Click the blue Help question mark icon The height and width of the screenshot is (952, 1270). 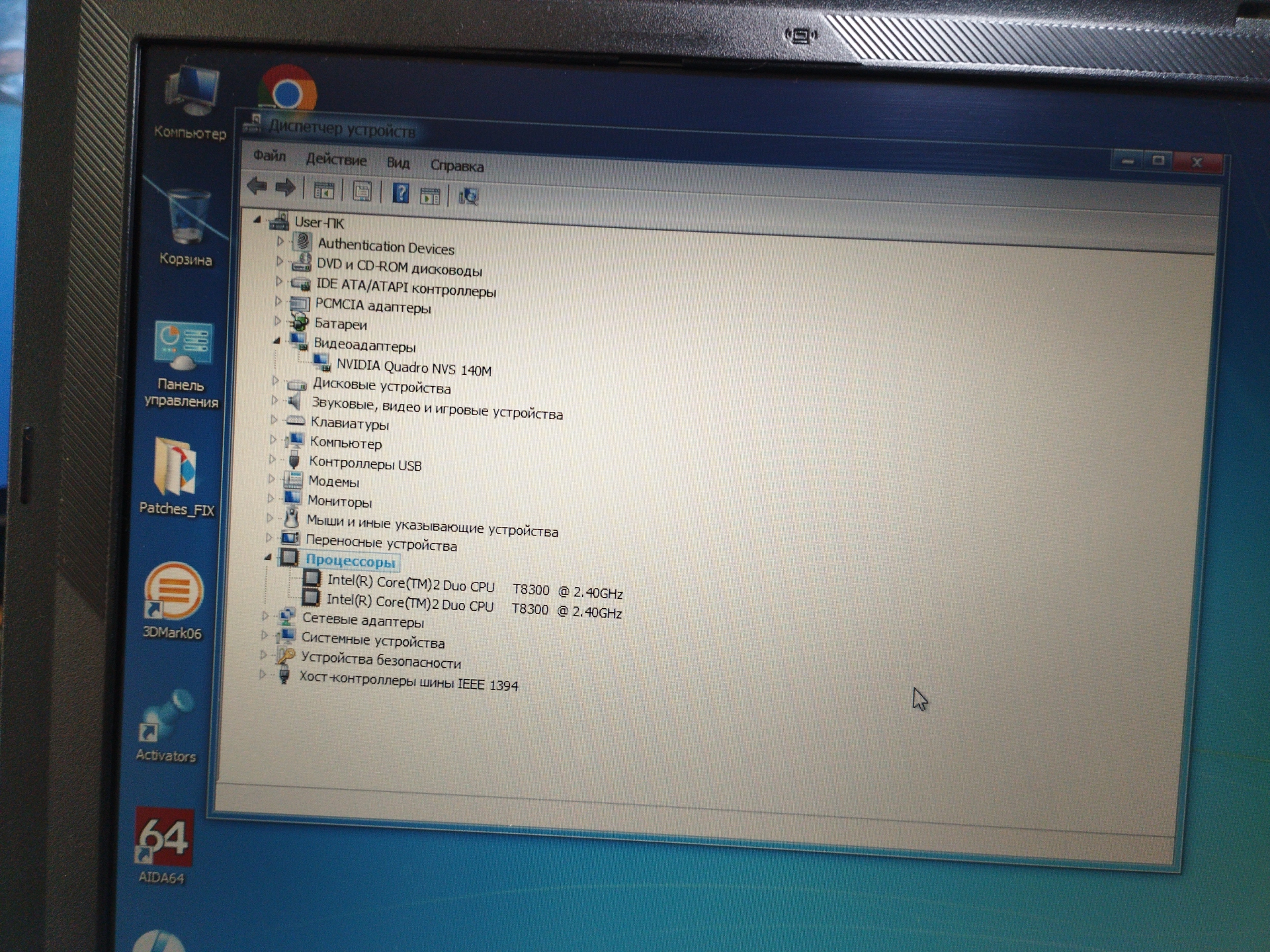(400, 194)
